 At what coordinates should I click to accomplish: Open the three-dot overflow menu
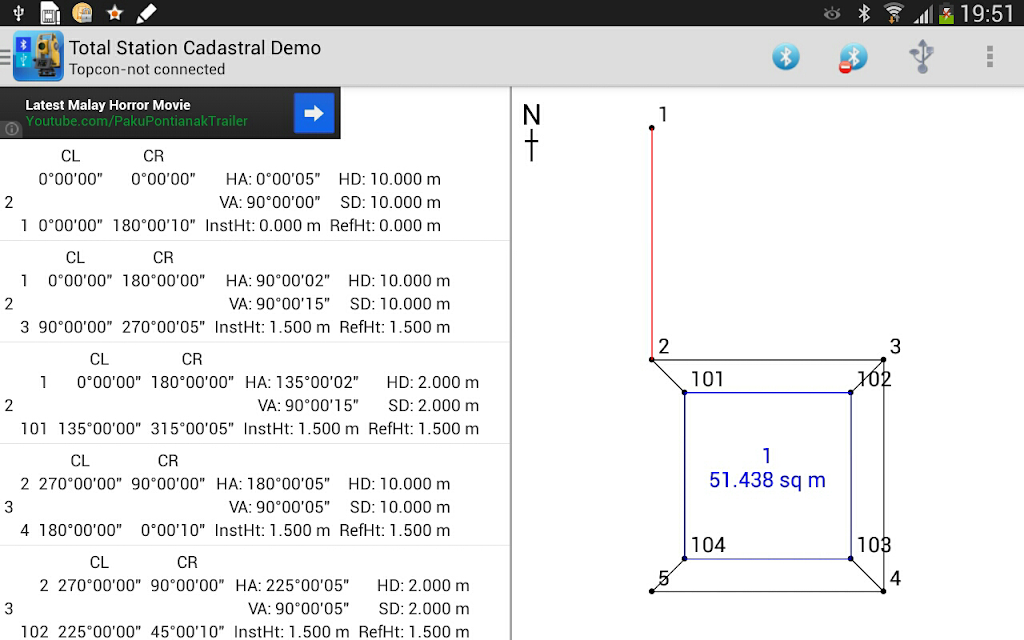point(989,57)
